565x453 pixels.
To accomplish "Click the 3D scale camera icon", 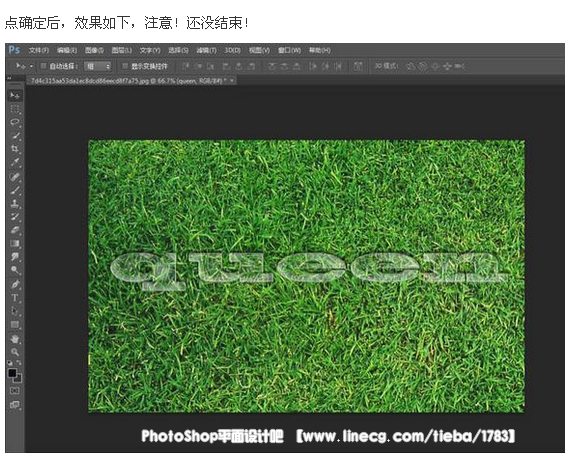I will [x=459, y=66].
